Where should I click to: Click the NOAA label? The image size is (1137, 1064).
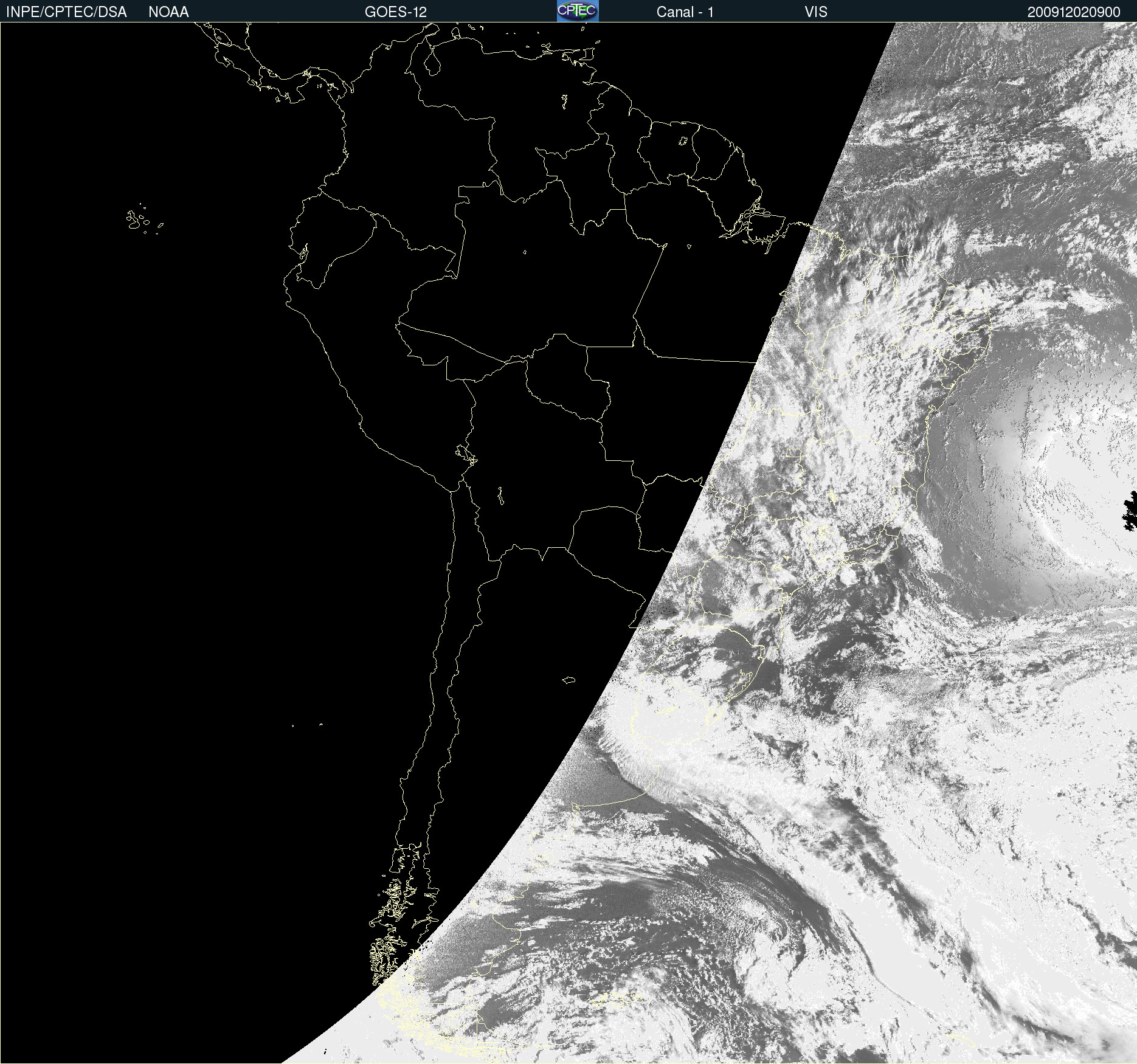168,12
